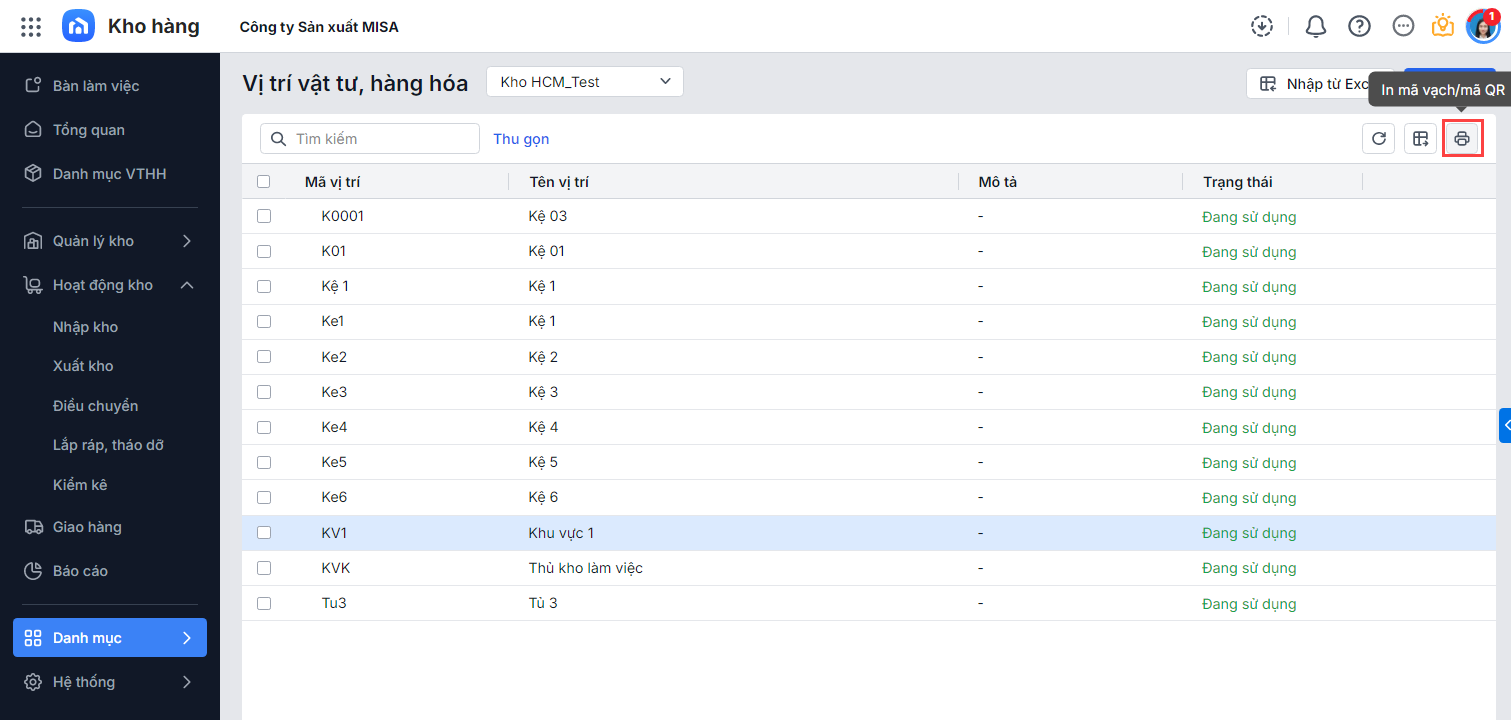1511x720 pixels.
Task: Open Báo cáo from the sidebar
Action: [x=80, y=571]
